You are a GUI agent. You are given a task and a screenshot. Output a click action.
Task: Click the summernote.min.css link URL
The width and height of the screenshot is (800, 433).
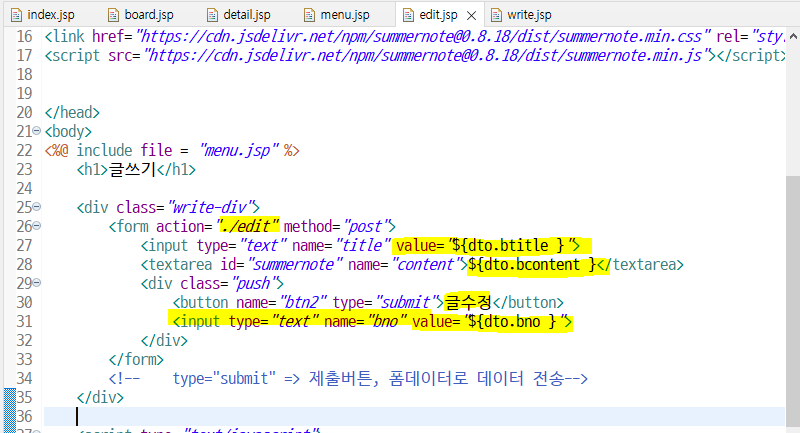pos(423,37)
